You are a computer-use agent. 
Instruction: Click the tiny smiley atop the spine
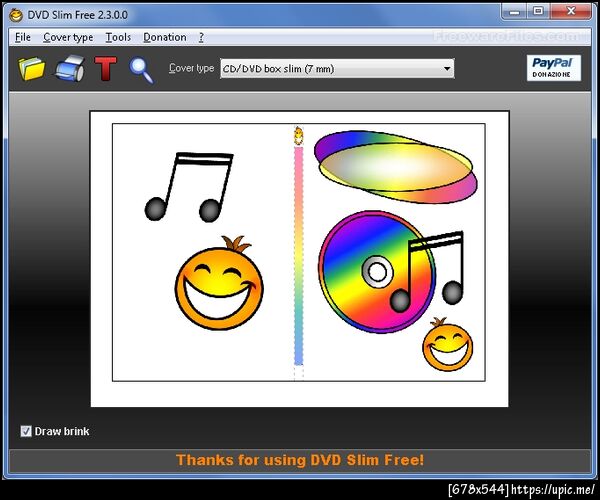click(x=298, y=135)
